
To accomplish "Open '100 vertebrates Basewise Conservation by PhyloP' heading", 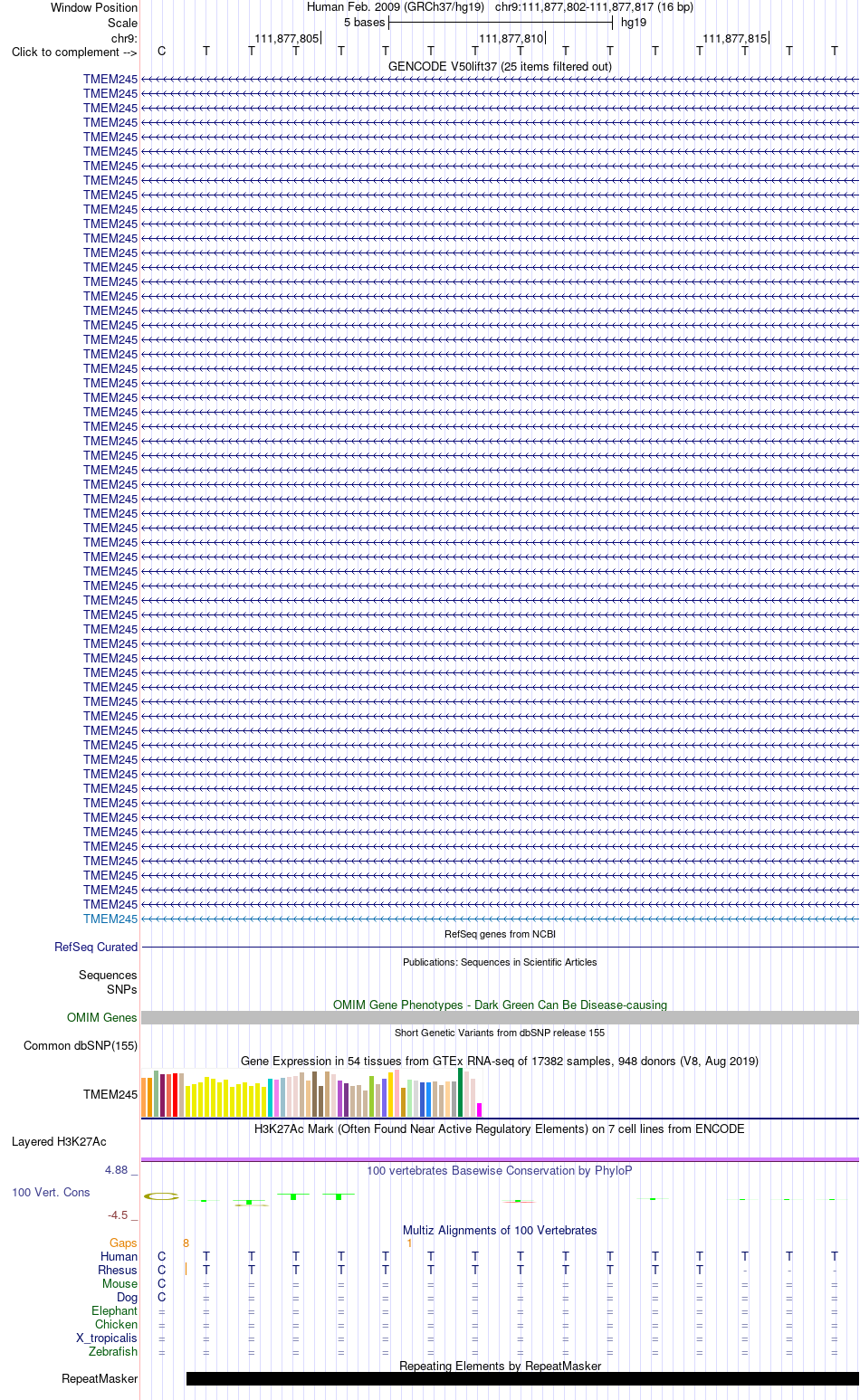I will coord(500,1170).
